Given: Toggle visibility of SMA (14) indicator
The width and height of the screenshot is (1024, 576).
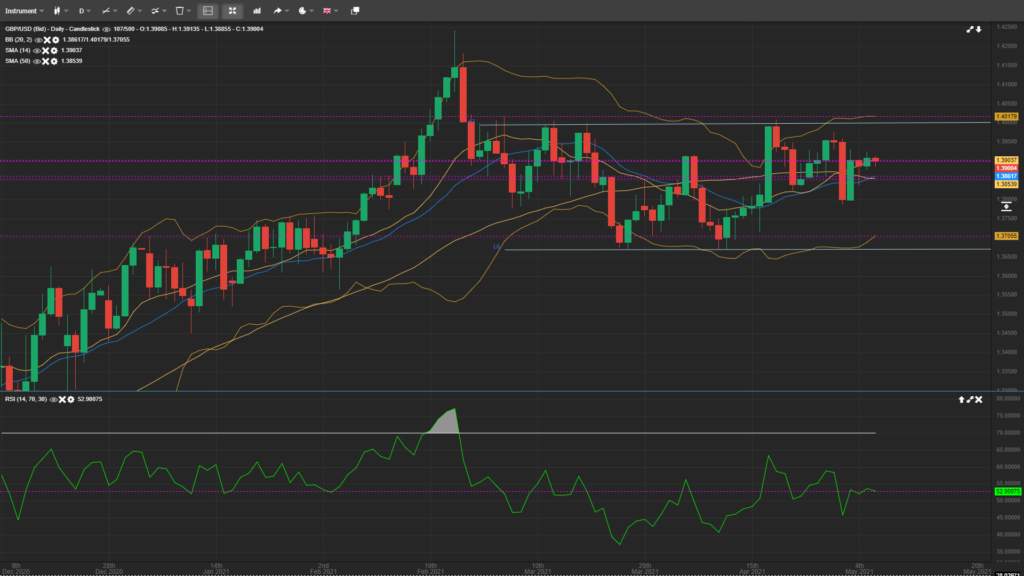Looking at the screenshot, I should 37,50.
